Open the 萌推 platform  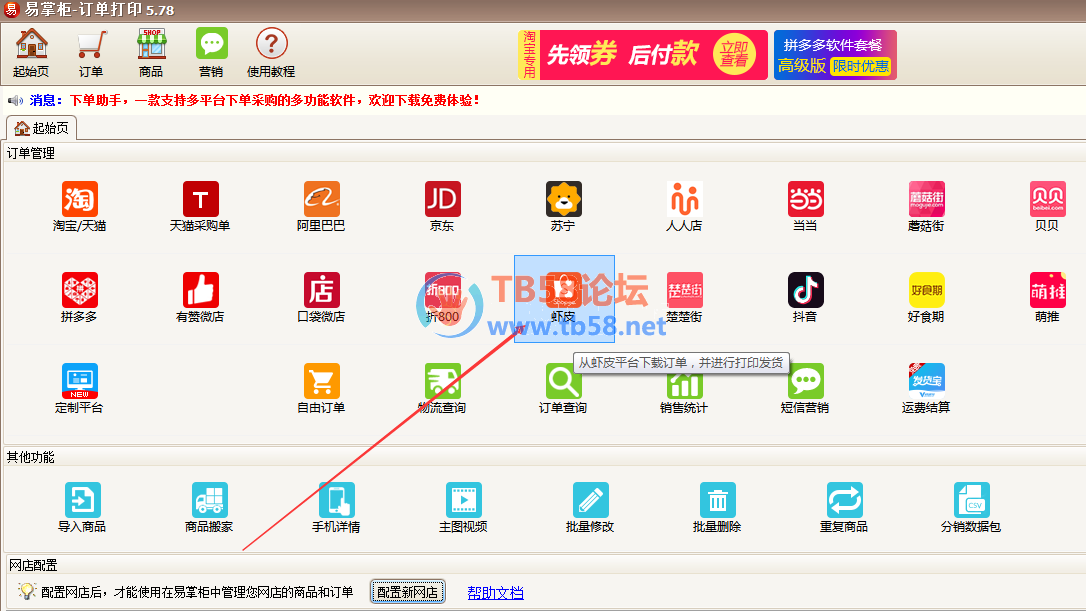1047,298
